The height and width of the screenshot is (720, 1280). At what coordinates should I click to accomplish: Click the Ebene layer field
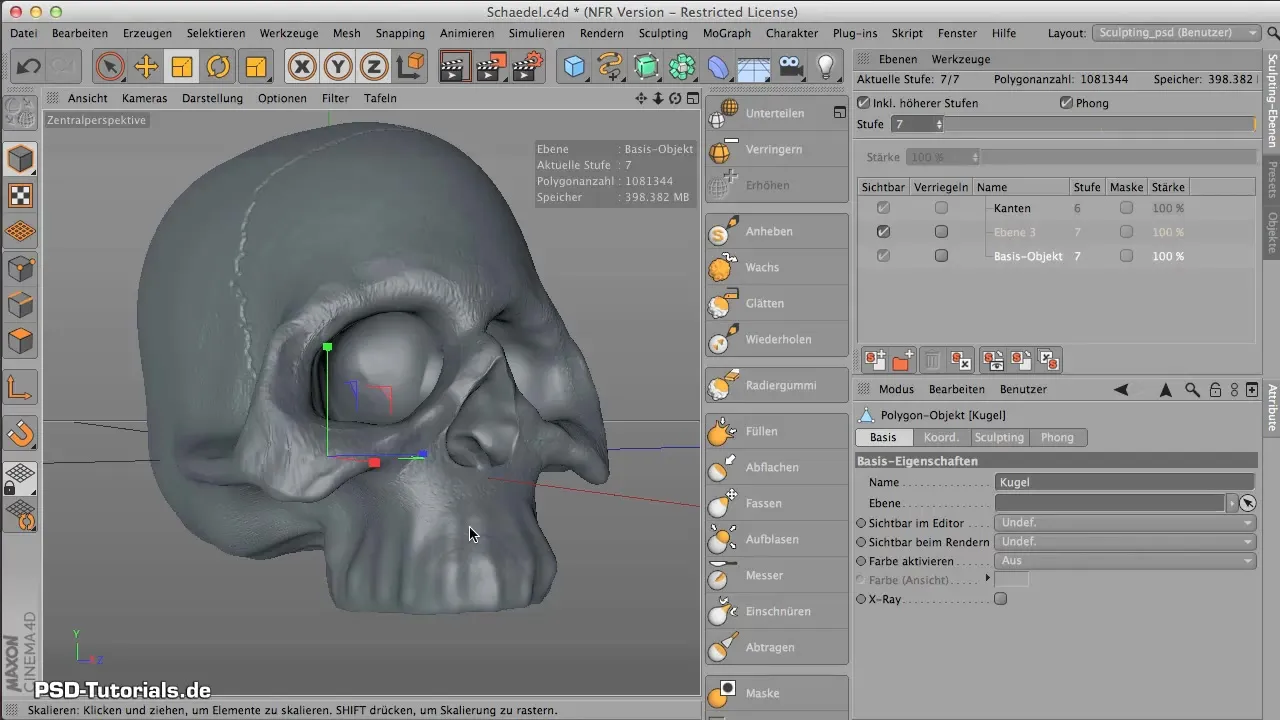tap(1110, 503)
